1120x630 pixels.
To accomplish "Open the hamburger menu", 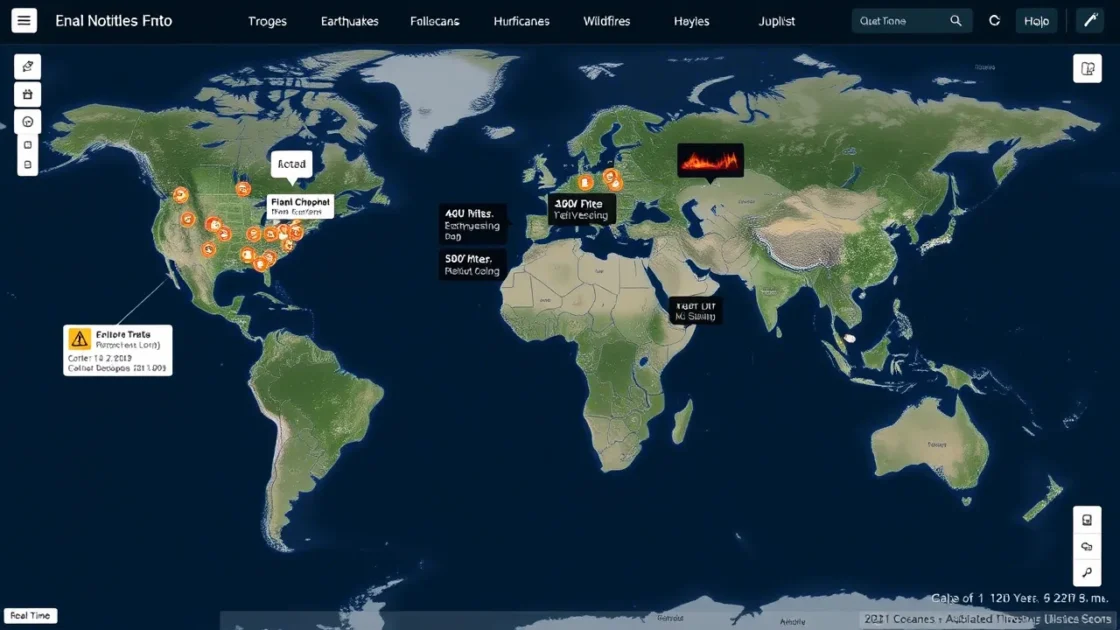I will 24,20.
